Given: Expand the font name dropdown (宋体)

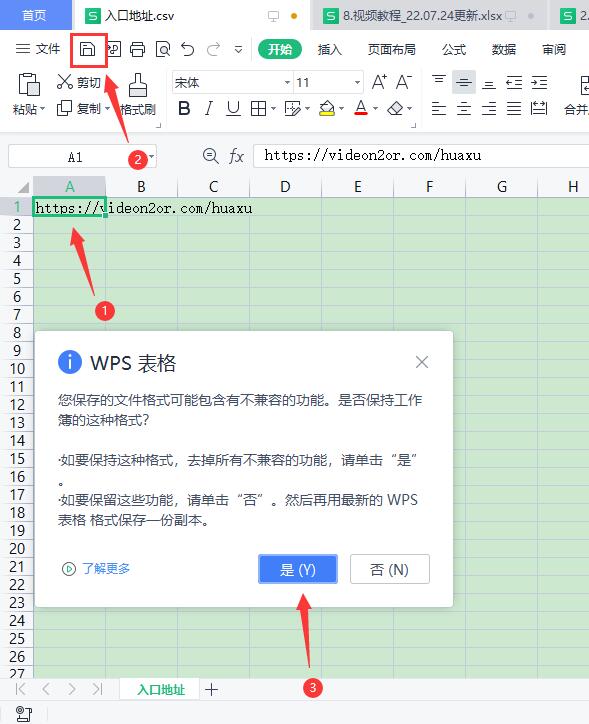Looking at the screenshot, I should point(287,83).
